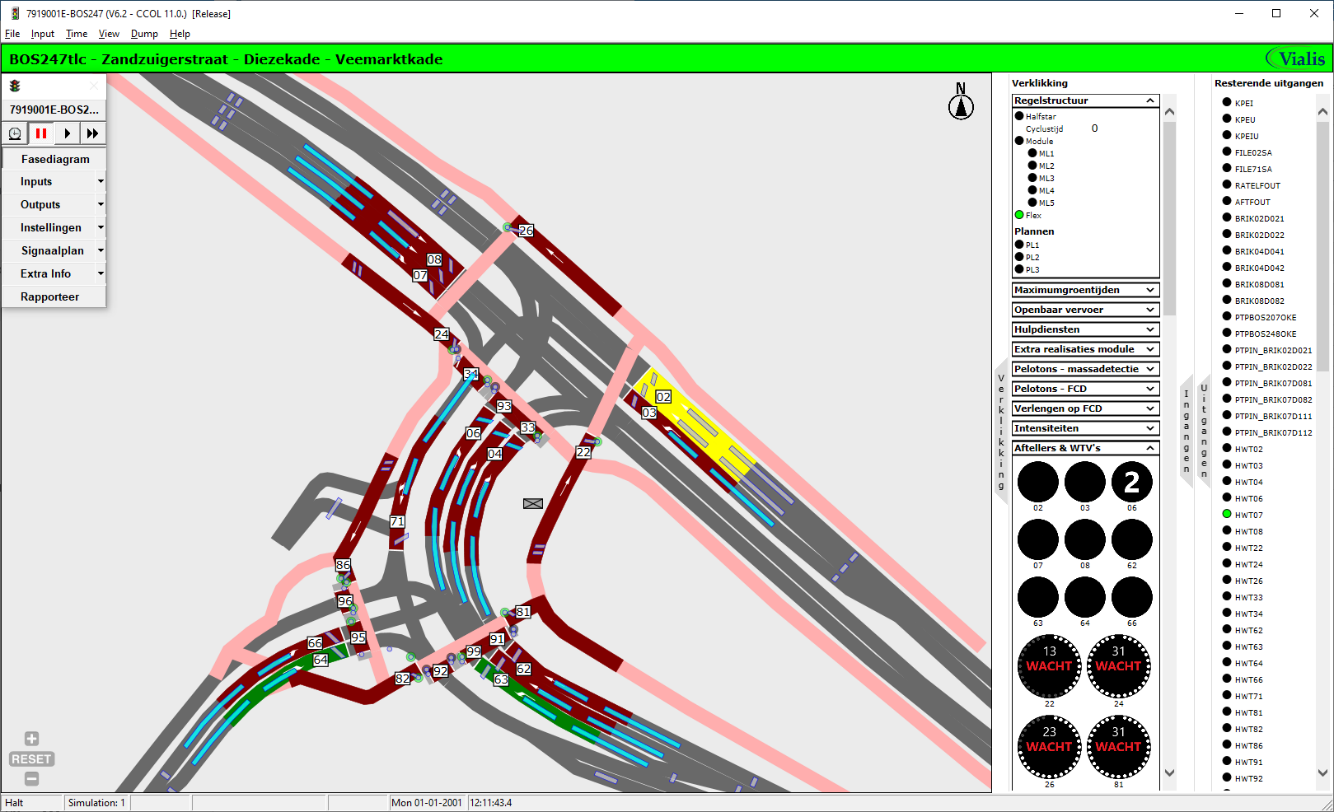Click the vertical Uitgangen side tab
1334x812 pixels.
(1204, 432)
